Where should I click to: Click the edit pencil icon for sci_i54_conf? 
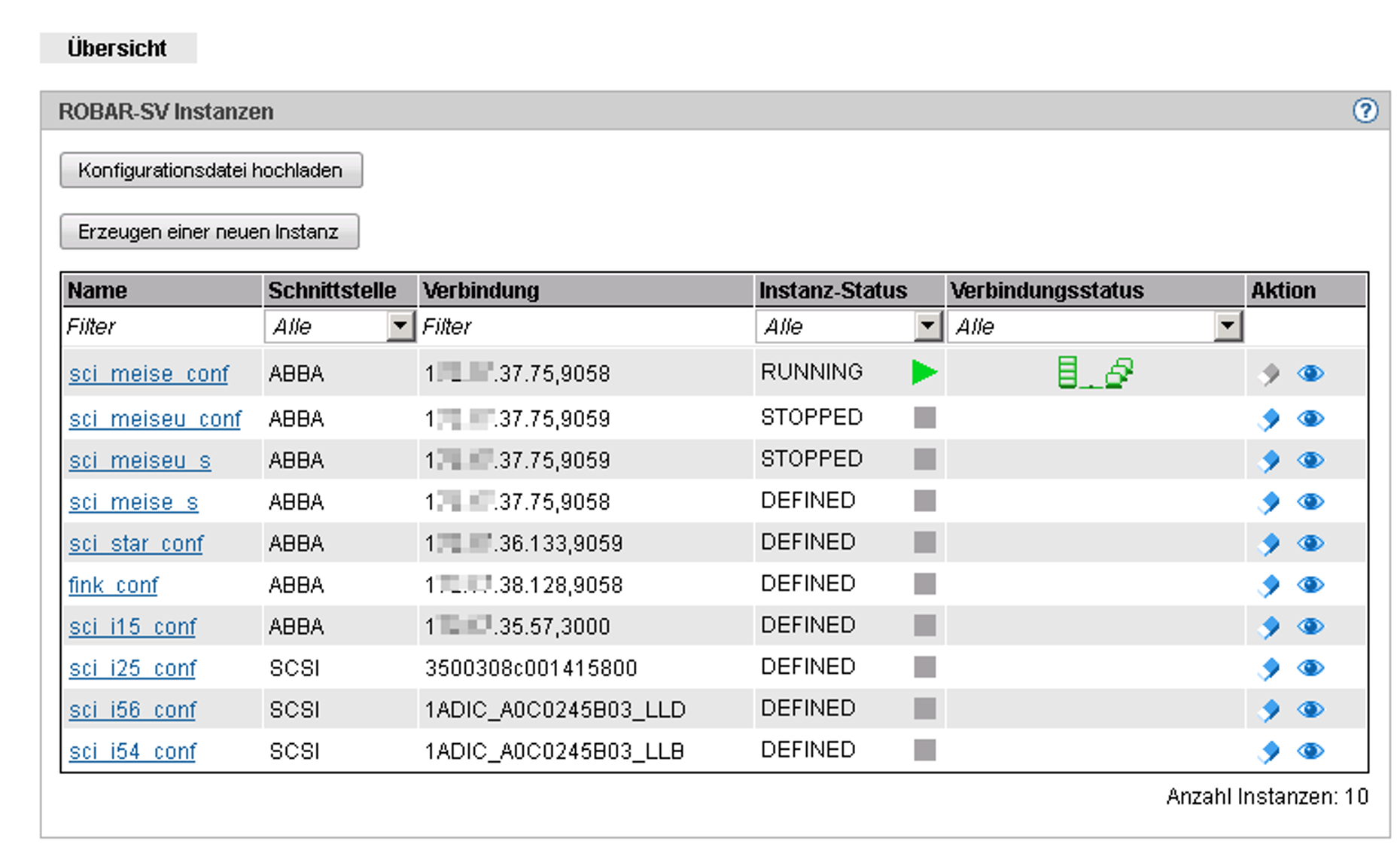1269,751
